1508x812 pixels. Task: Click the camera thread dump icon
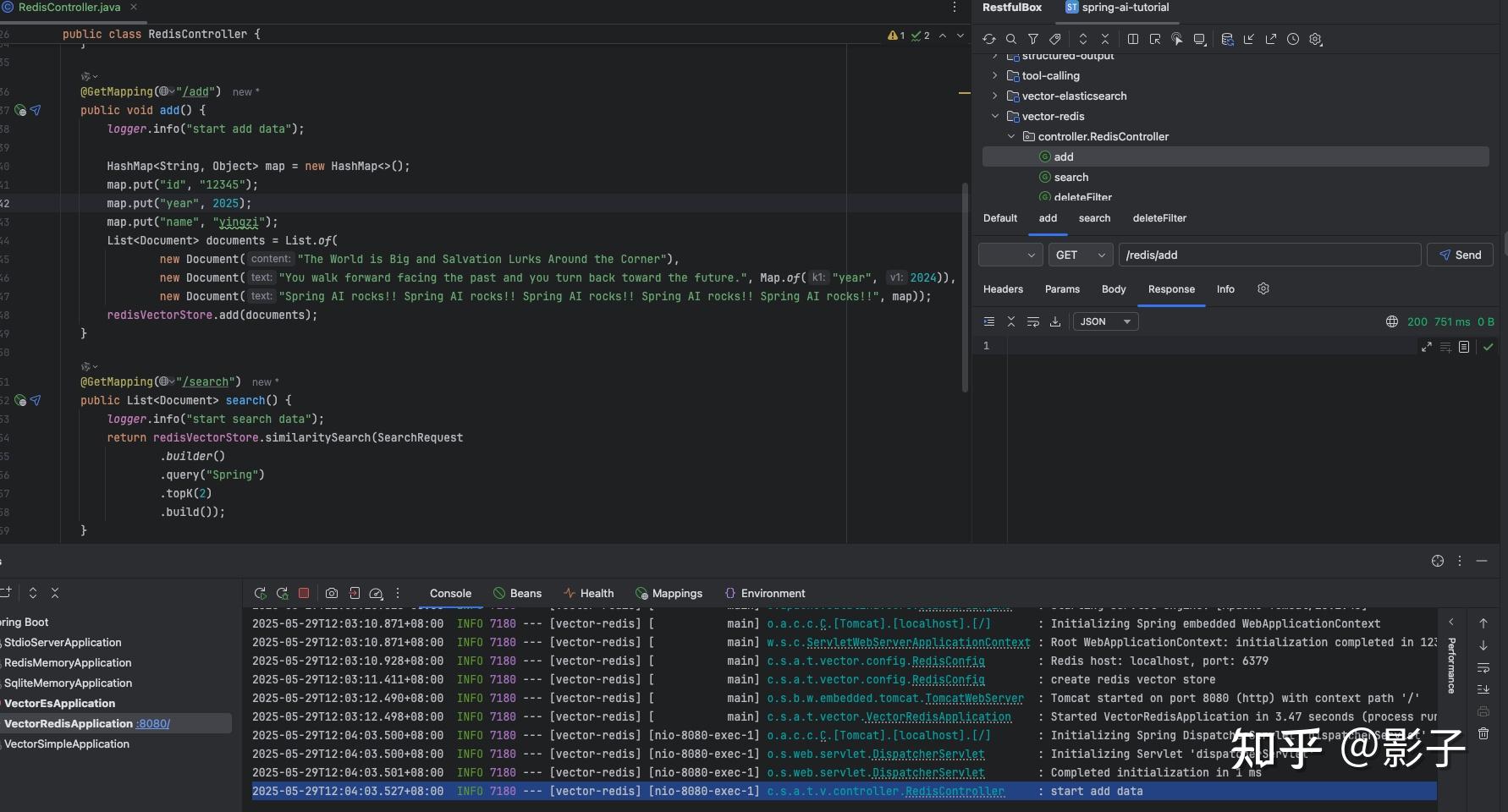[332, 593]
